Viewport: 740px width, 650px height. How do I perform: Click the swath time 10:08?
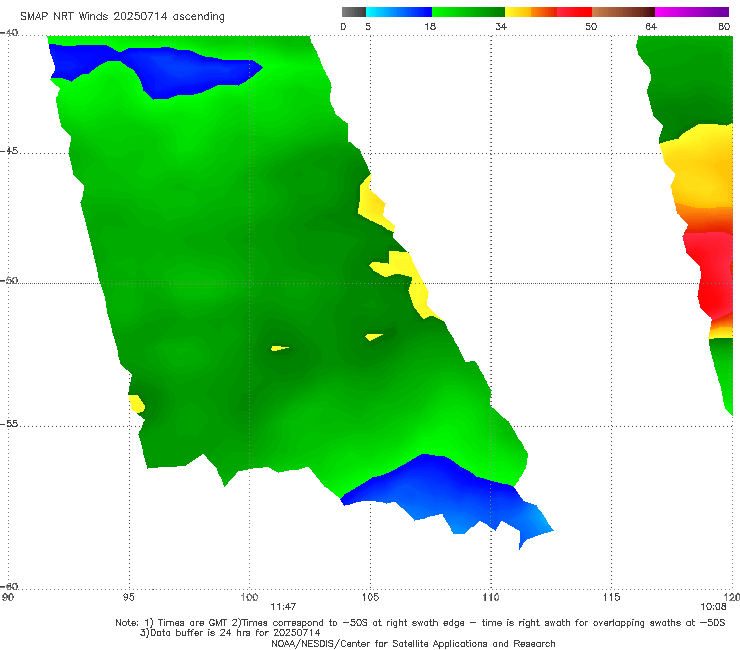coord(713,607)
